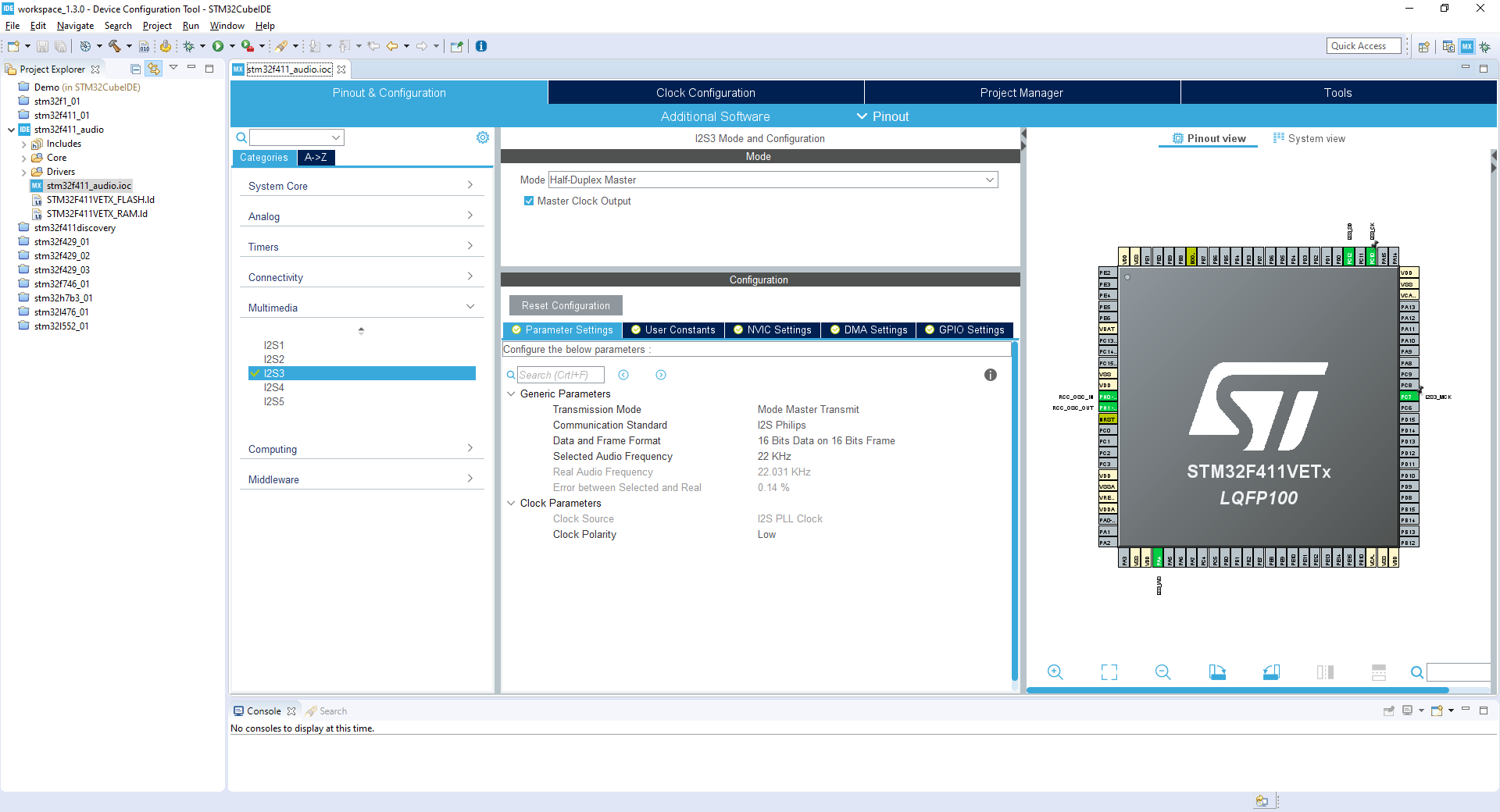This screenshot has height=812, width=1500.
Task: Select I2S2 in the Multimedia list
Action: tap(274, 359)
